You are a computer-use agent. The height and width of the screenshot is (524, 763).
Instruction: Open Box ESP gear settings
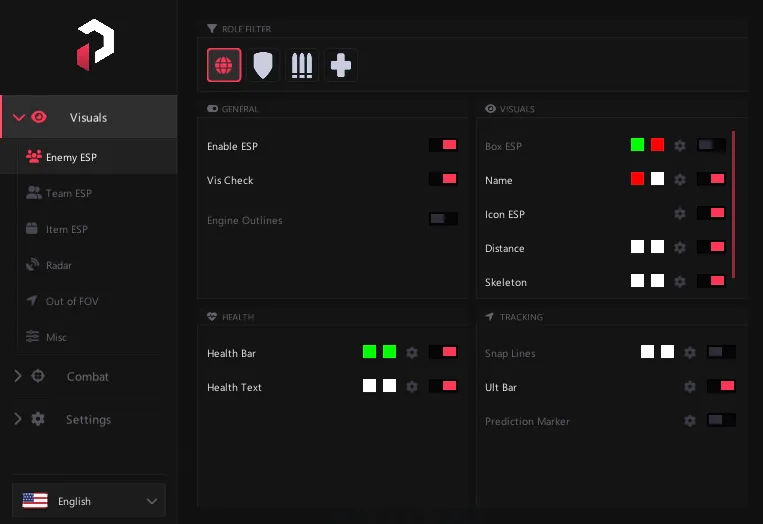680,145
